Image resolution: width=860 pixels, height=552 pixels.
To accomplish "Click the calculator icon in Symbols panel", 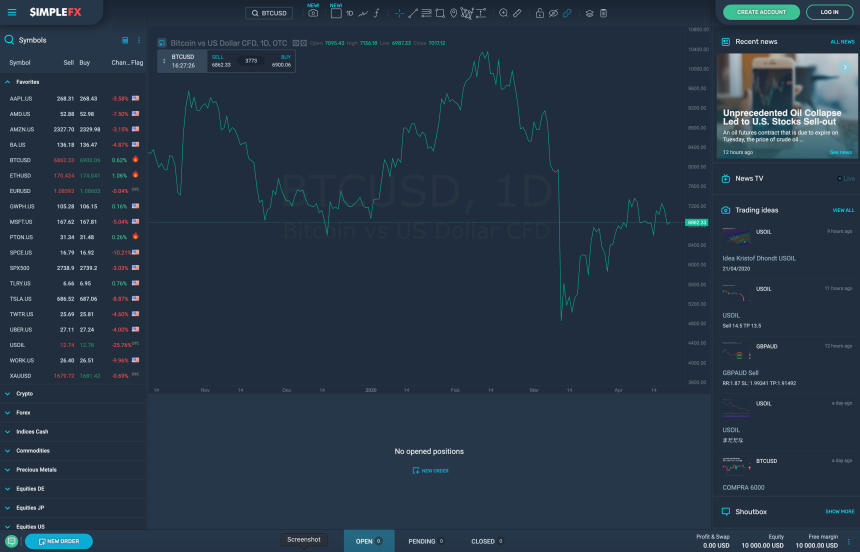I will tap(125, 40).
